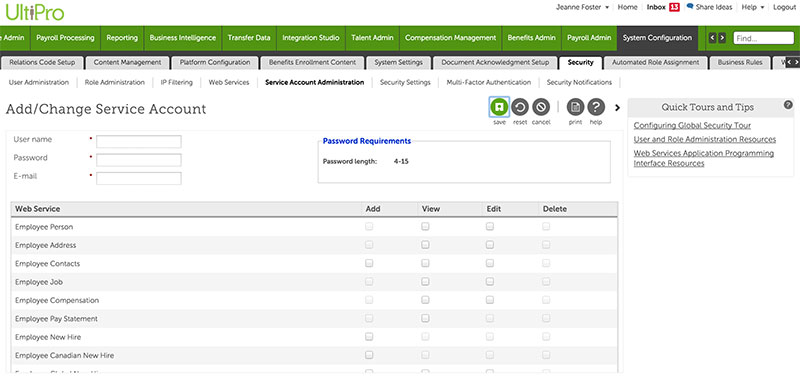Switch to Platform Configuration tab

215,63
